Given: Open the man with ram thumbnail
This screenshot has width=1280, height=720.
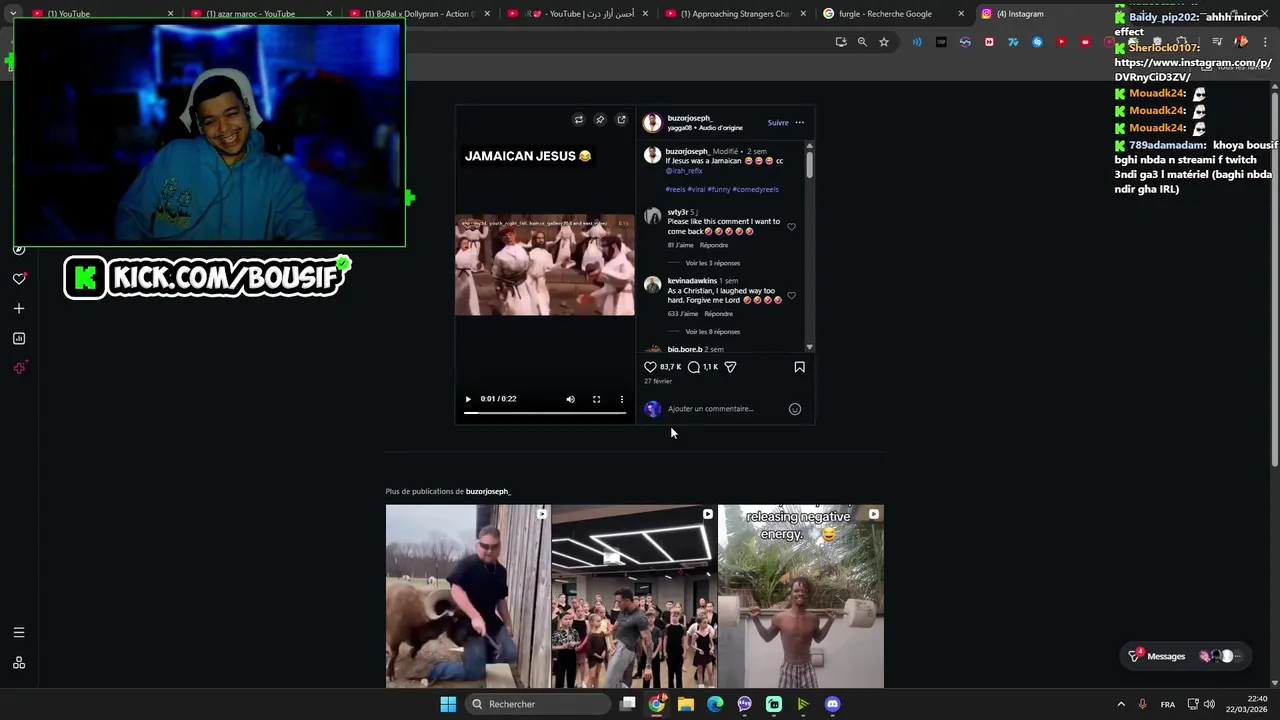Looking at the screenshot, I should [x=468, y=596].
